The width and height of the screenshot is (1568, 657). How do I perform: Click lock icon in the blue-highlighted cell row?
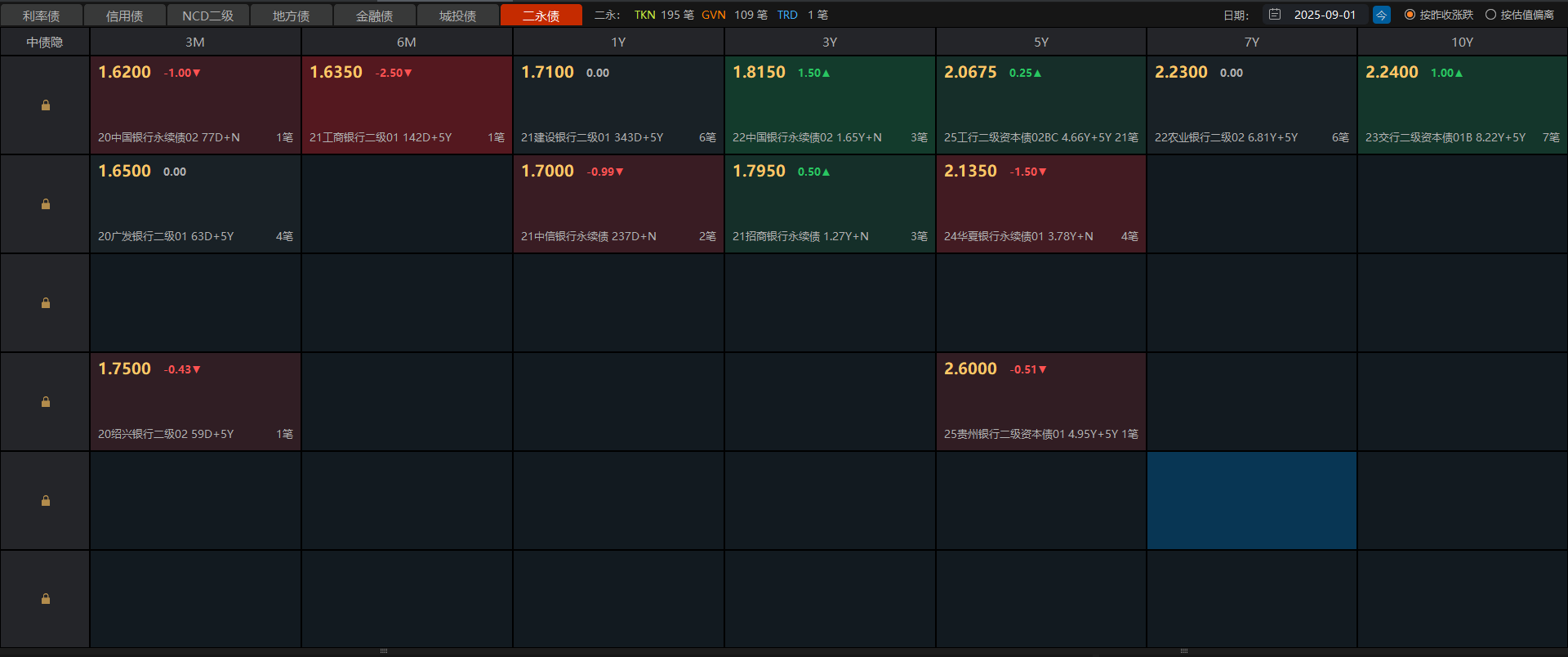(46, 501)
